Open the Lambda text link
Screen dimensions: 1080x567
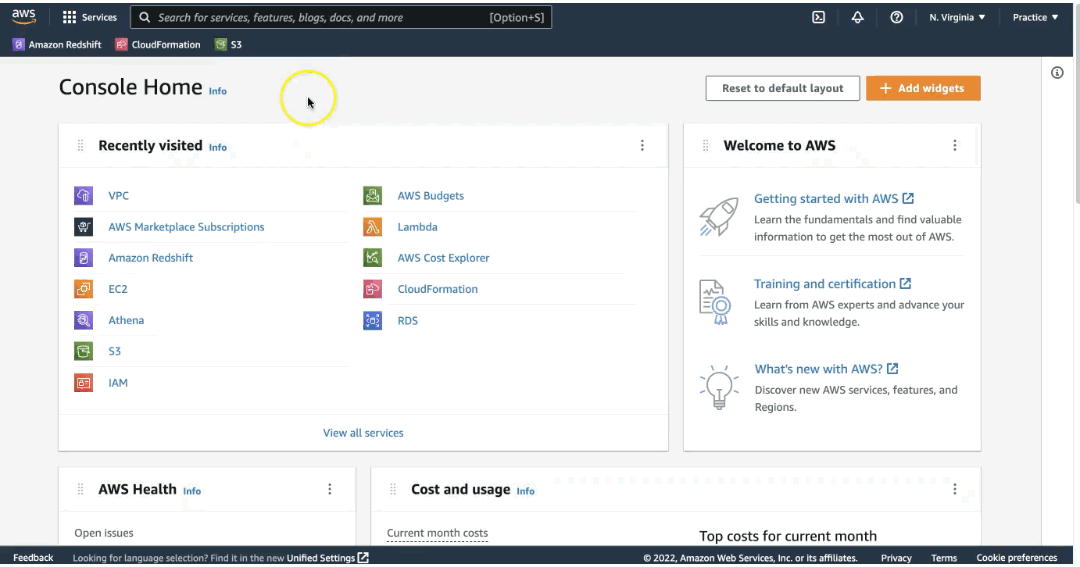(417, 227)
